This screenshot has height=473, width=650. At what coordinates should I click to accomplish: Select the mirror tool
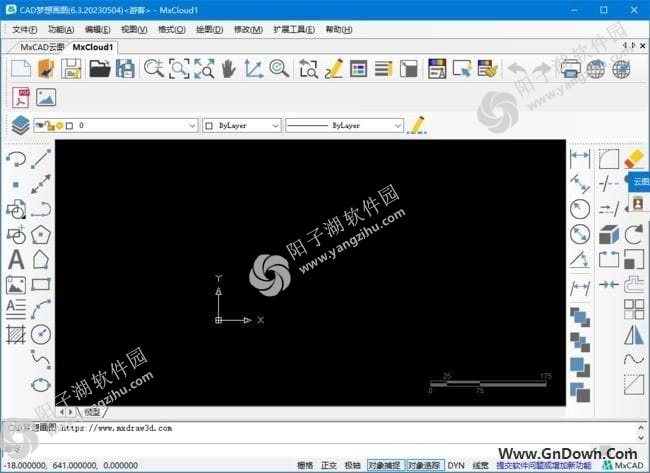tap(634, 335)
